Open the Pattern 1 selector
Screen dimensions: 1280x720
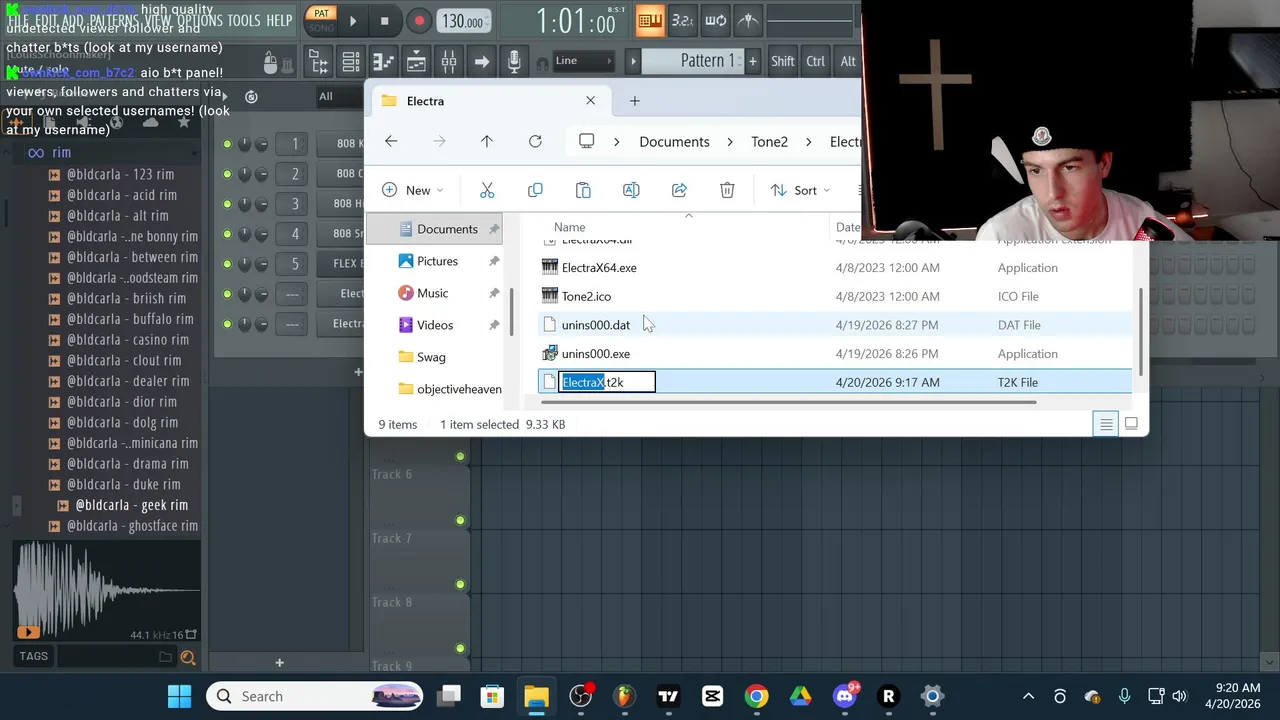click(x=691, y=61)
